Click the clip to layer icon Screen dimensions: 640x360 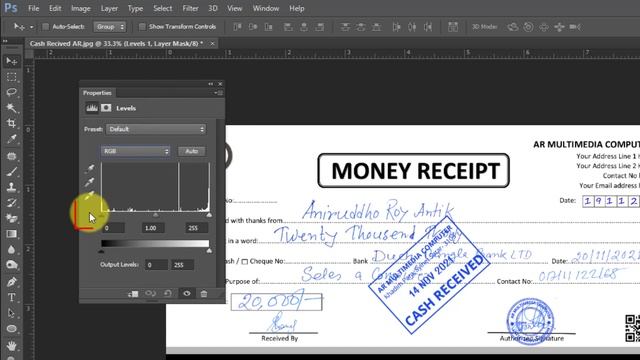click(x=133, y=293)
